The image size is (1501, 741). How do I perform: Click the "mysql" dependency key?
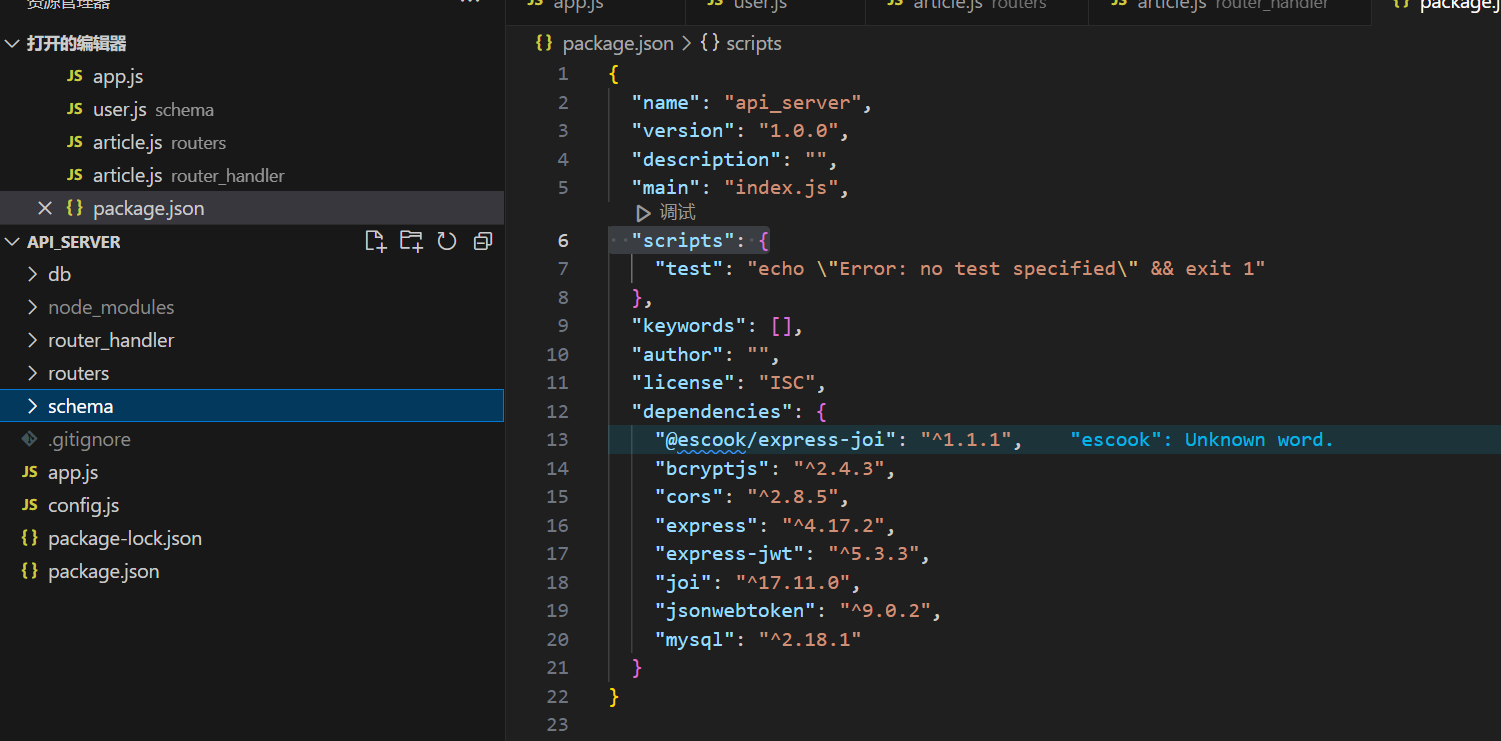coord(695,639)
